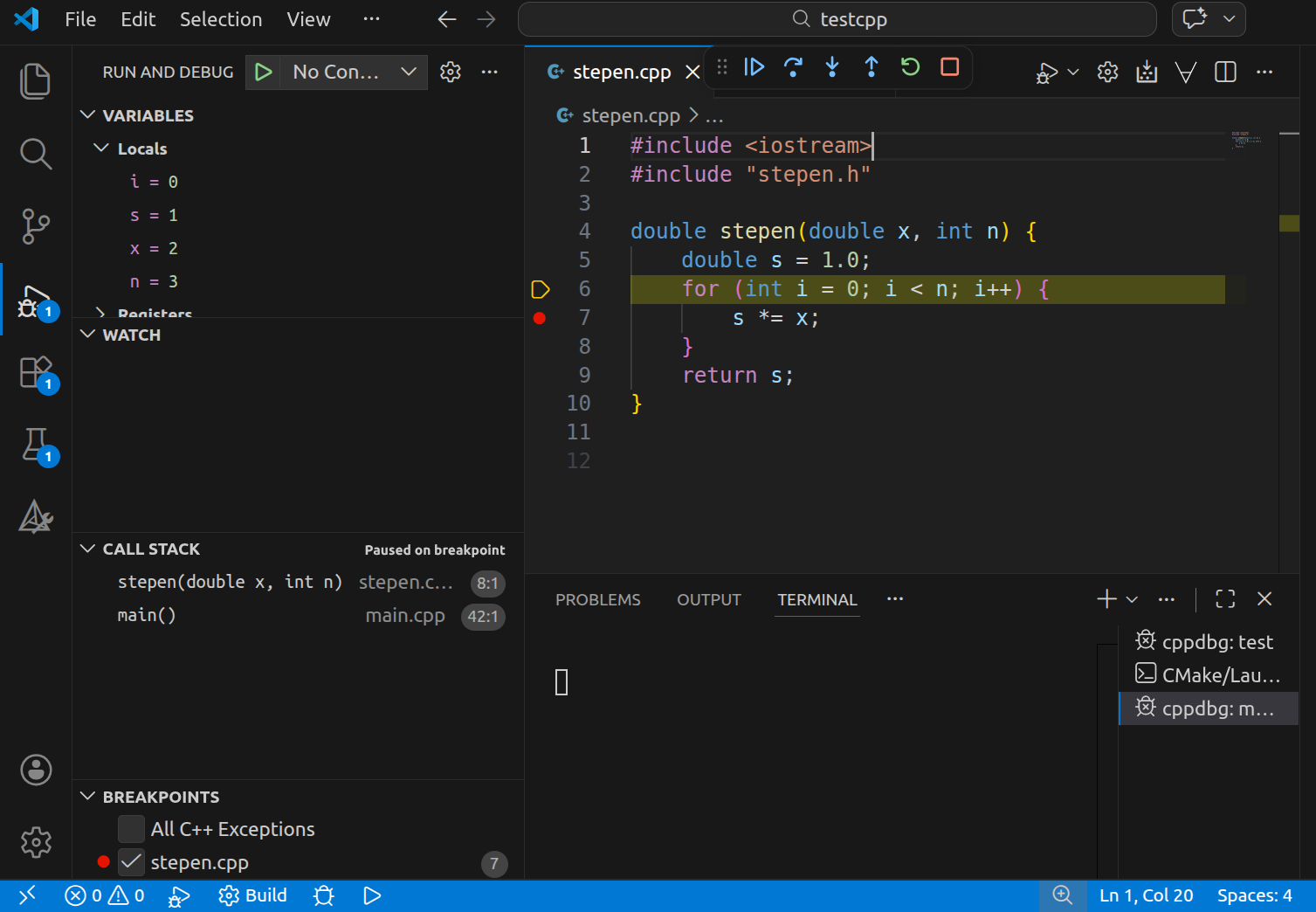Stop debugging with red square icon

point(950,67)
